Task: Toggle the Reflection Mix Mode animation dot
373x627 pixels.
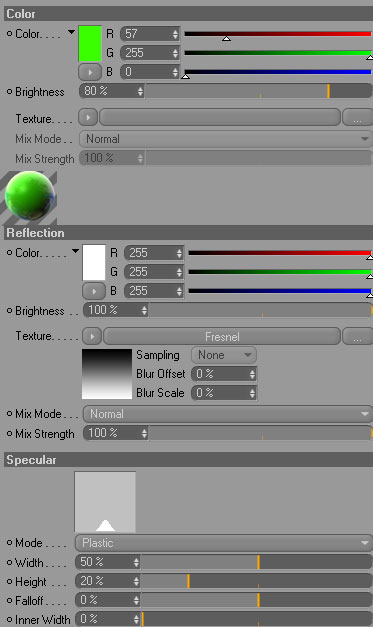Action: pos(10,414)
